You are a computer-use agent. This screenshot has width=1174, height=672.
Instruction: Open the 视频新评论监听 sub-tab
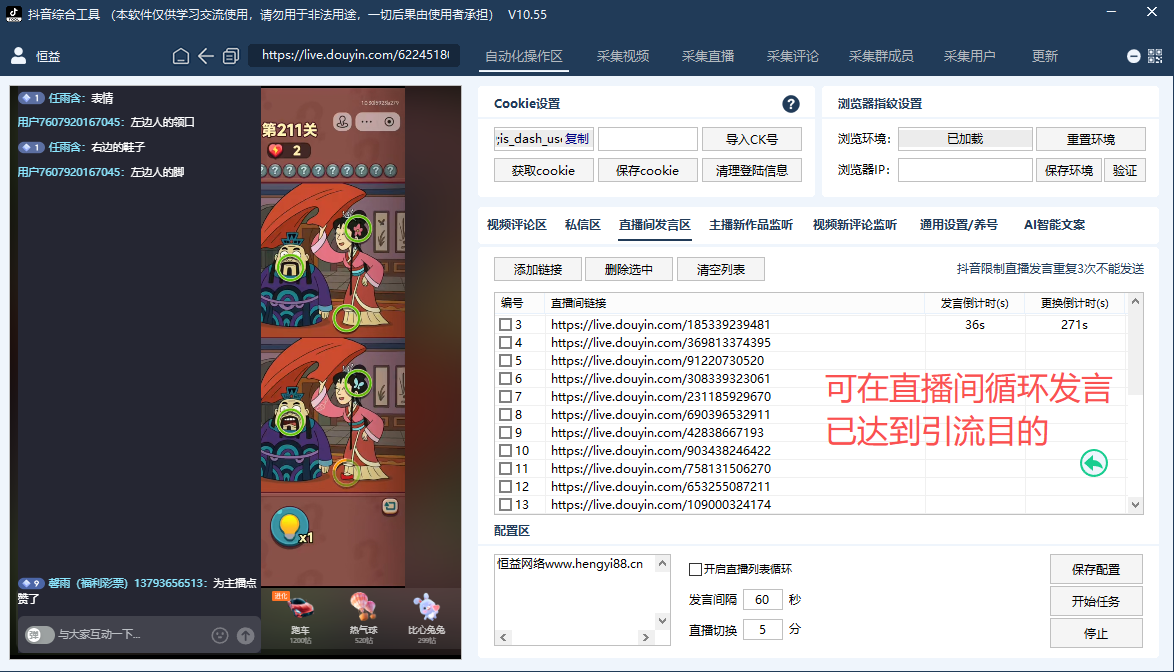[x=855, y=224]
